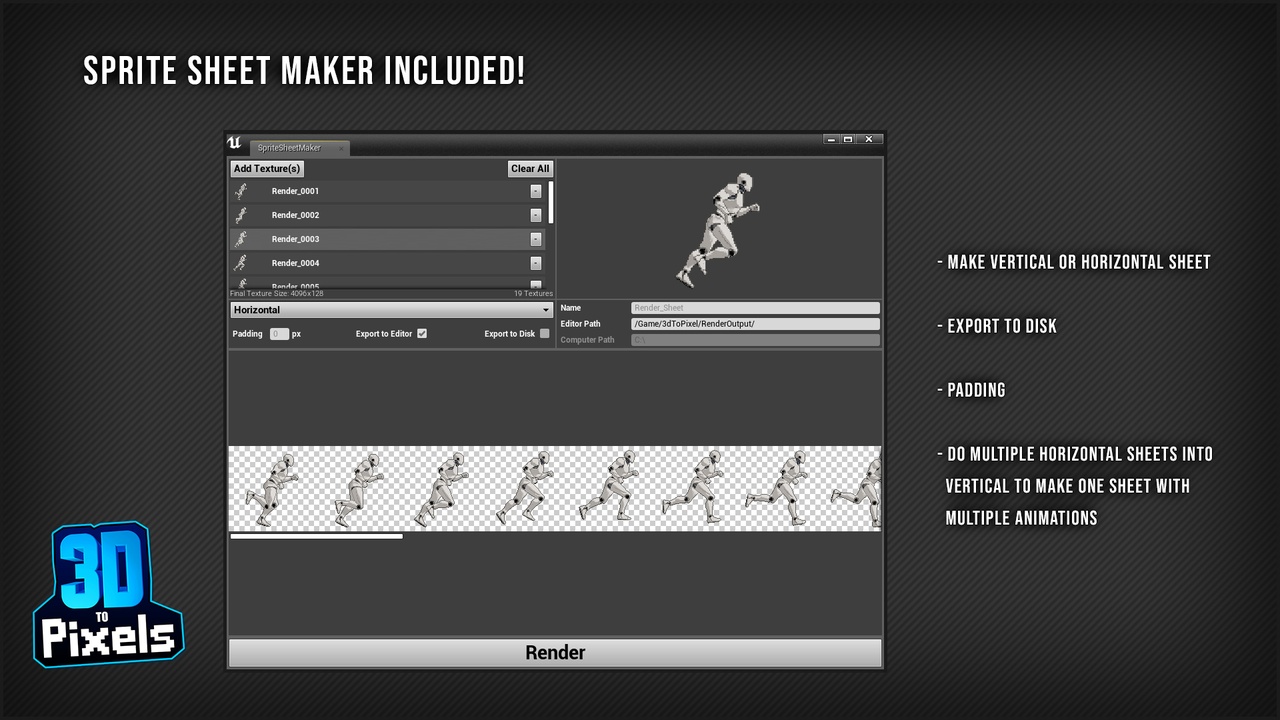Click the texture list vertical scrollbar
The image size is (1280, 720).
[x=551, y=202]
